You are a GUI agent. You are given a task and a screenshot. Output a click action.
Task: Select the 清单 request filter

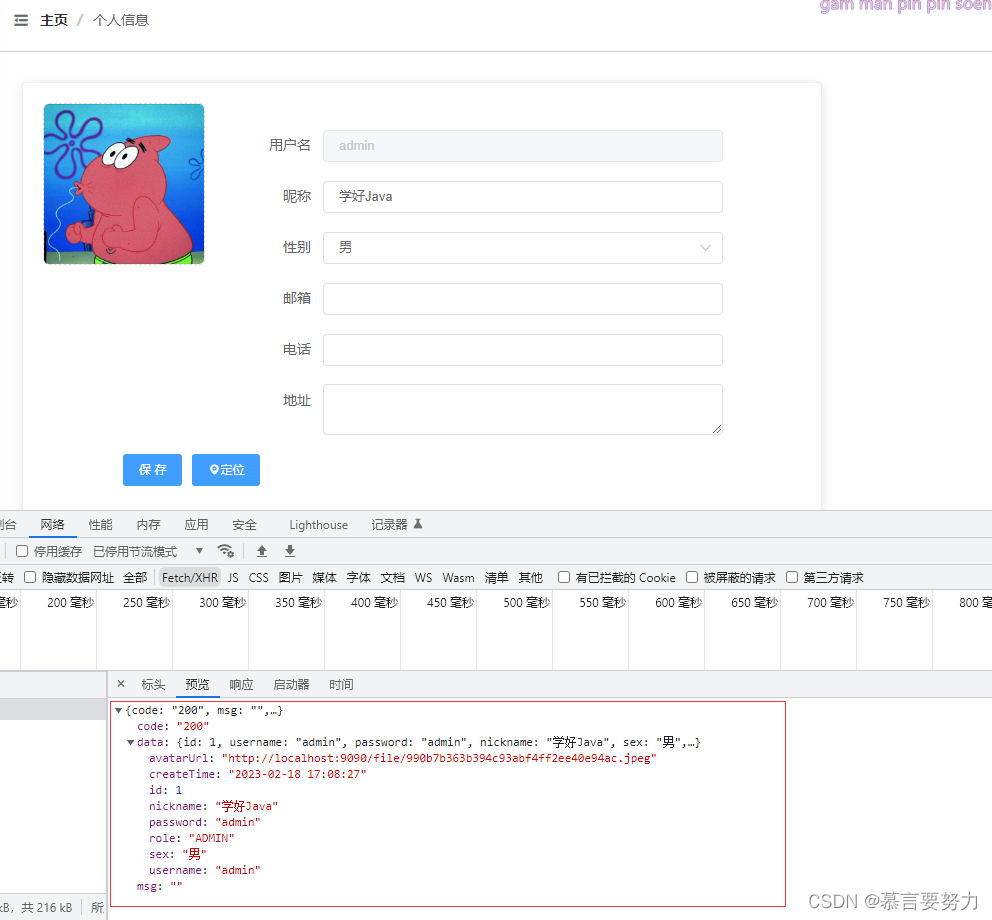(x=497, y=578)
